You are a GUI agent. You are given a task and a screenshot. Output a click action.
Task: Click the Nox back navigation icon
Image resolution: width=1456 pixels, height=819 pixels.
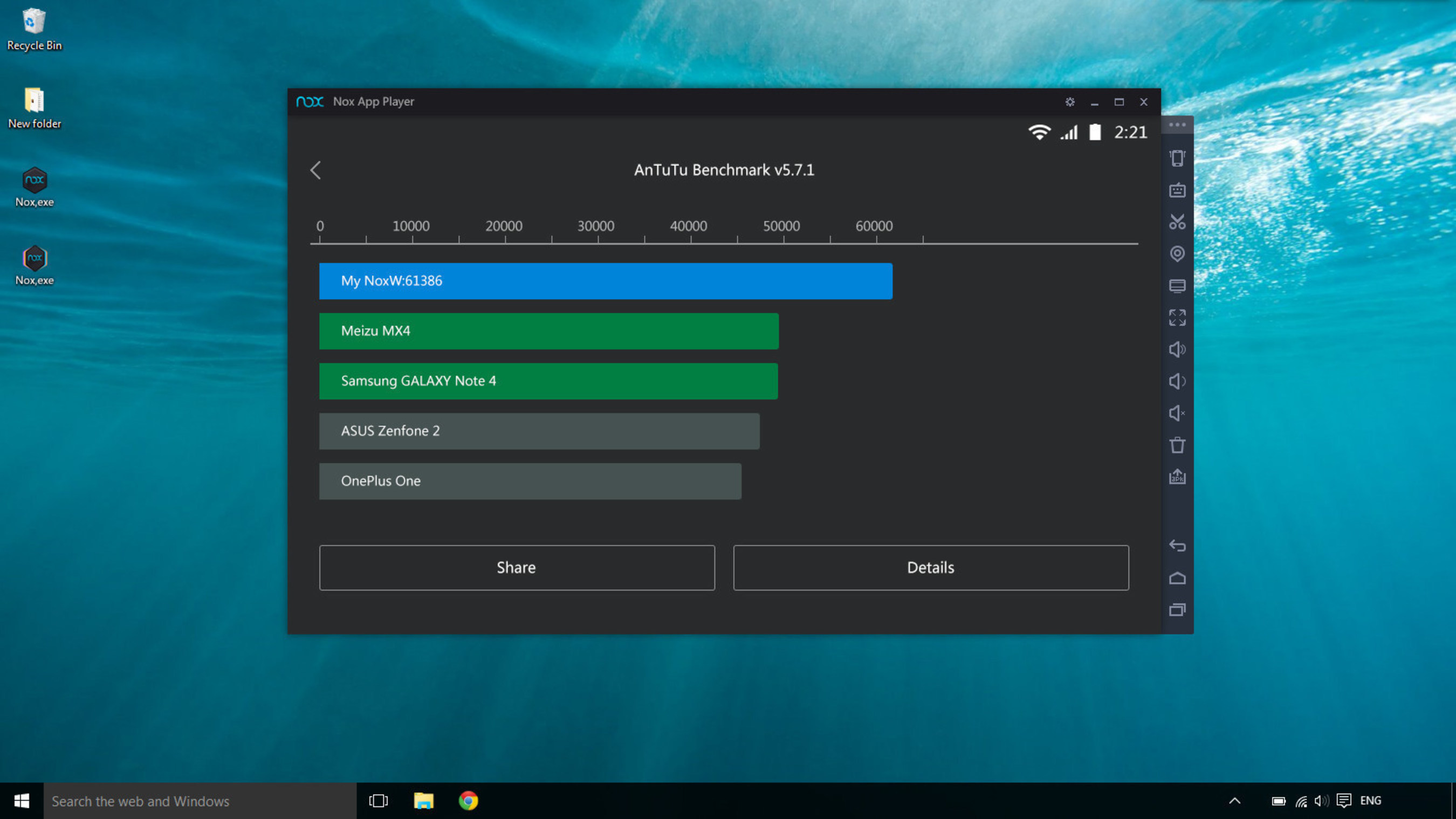1177,545
